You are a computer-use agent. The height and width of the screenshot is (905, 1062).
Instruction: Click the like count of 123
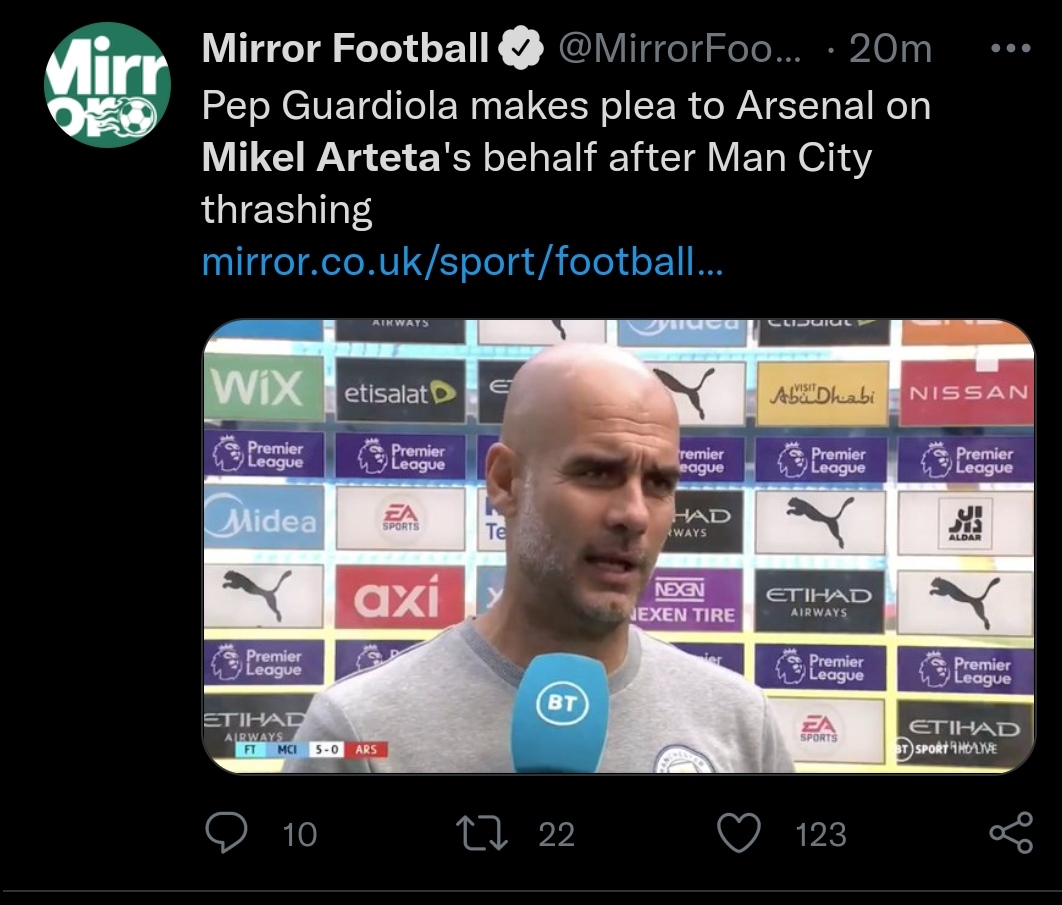click(821, 834)
